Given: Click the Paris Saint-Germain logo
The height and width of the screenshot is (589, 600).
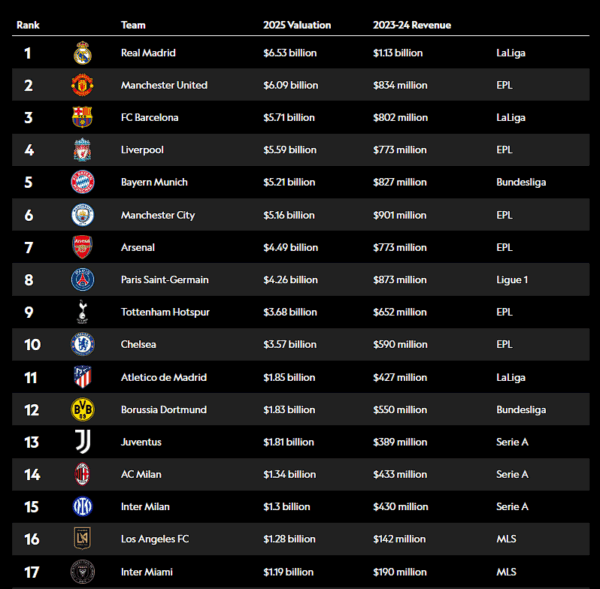Looking at the screenshot, I should (x=82, y=279).
